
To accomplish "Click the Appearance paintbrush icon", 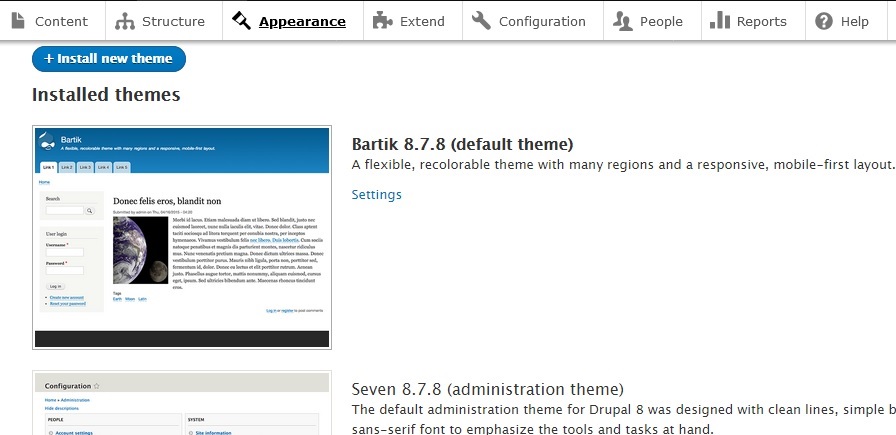I will click(x=241, y=21).
